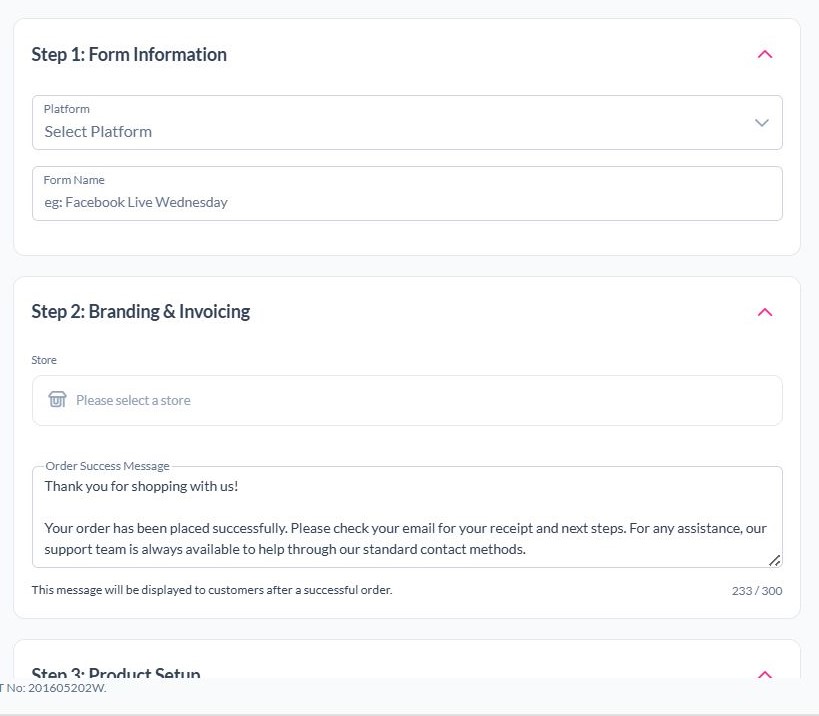Open the Please select a store selector

[407, 401]
